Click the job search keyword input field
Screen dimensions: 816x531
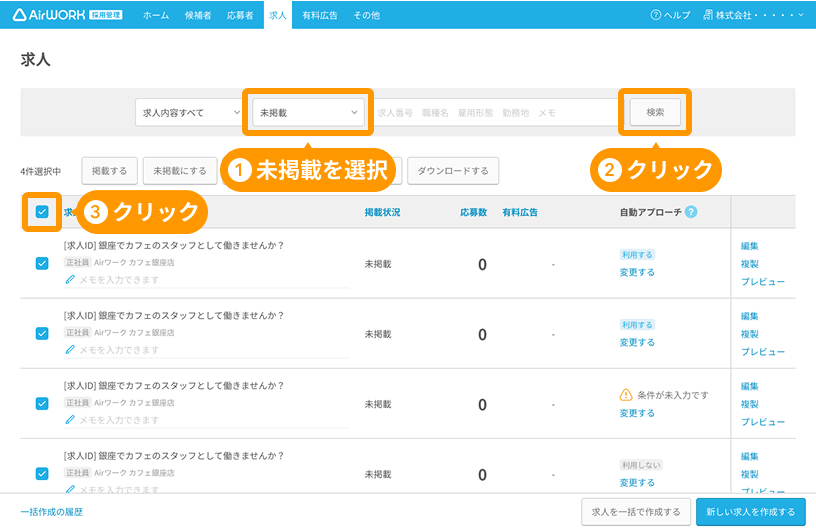494,112
